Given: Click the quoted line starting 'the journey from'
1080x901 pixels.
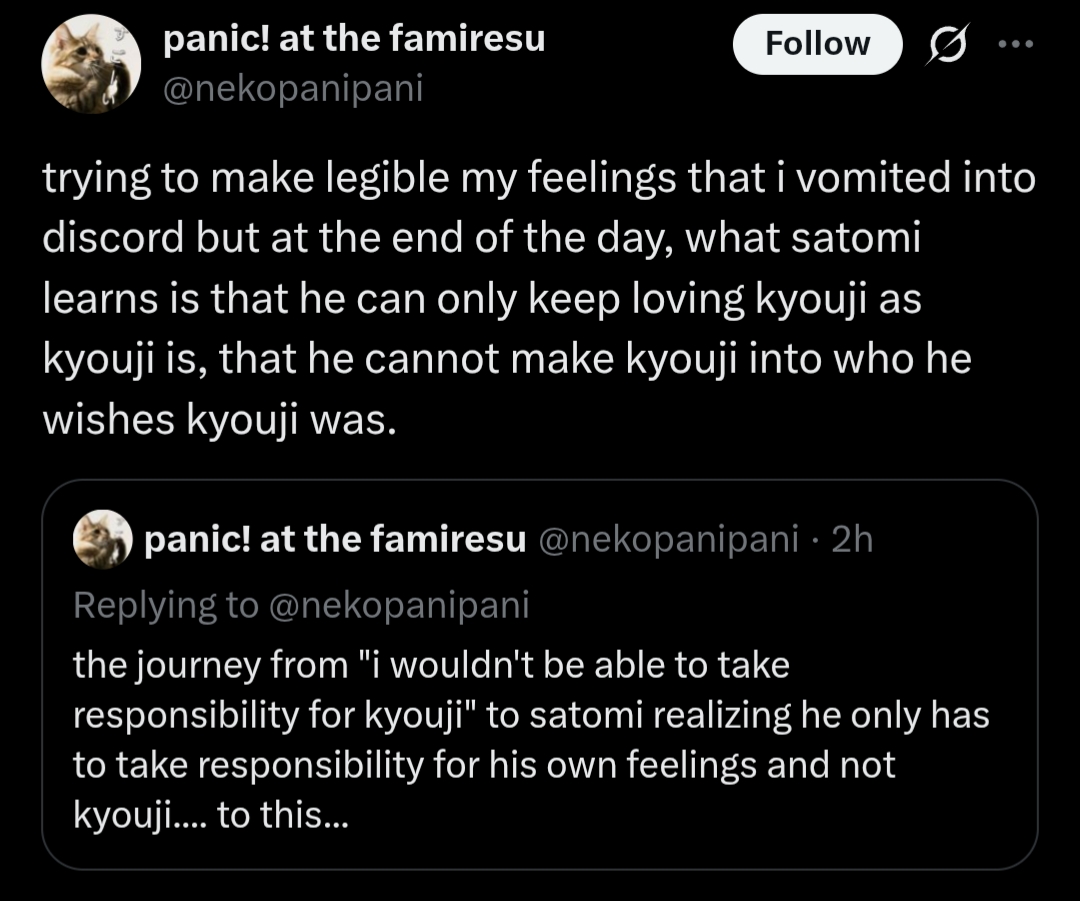Looking at the screenshot, I should (430, 665).
